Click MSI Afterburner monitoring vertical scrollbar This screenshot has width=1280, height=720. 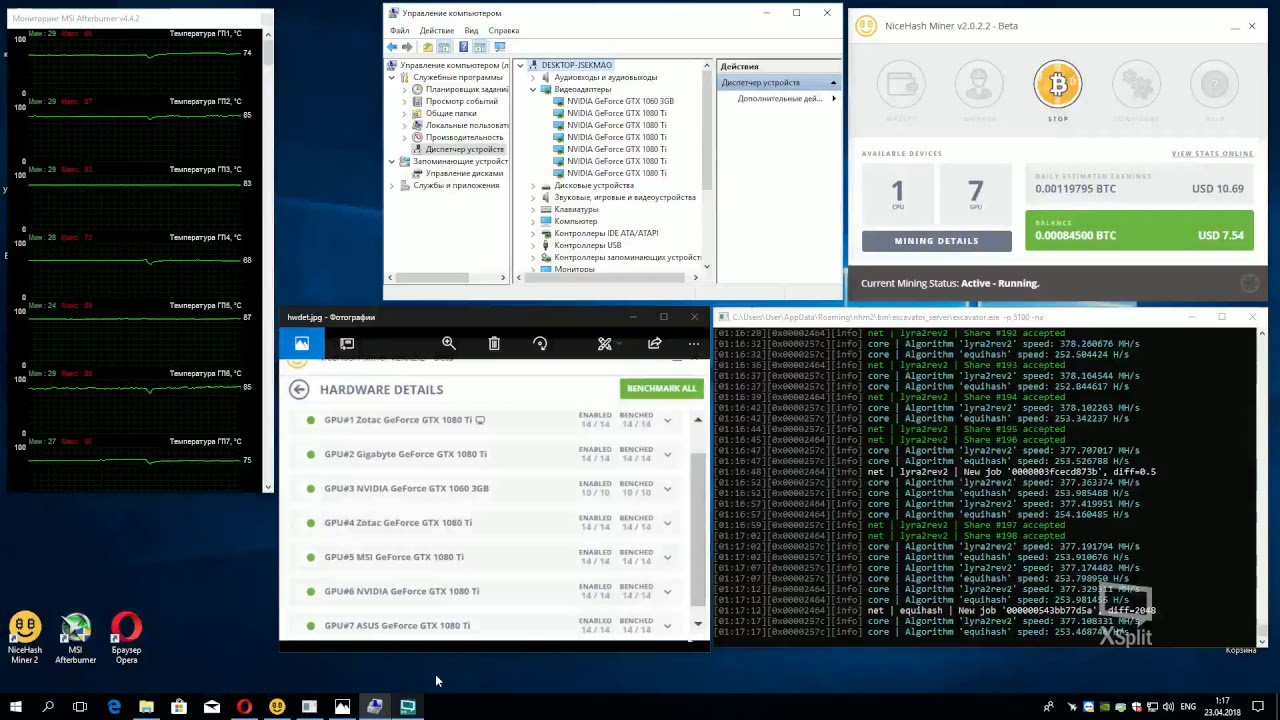pyautogui.click(x=267, y=260)
